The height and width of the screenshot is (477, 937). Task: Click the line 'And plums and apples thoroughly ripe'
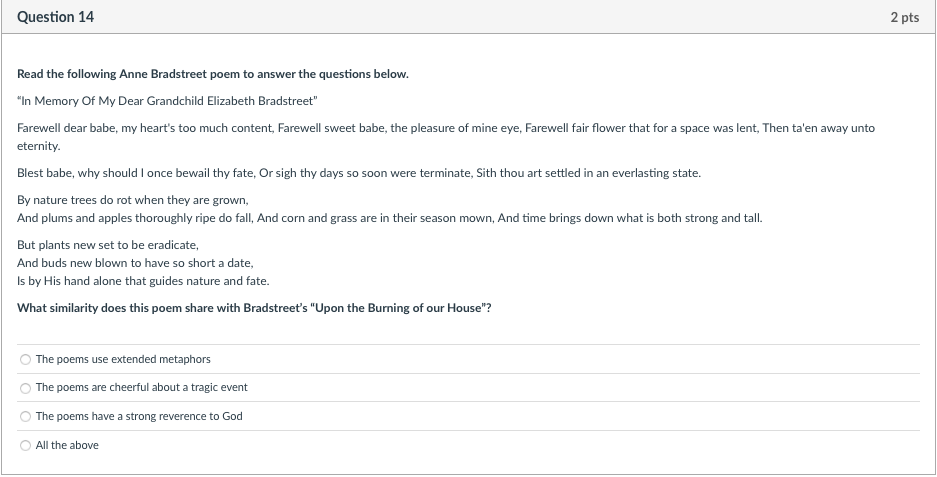click(390, 218)
